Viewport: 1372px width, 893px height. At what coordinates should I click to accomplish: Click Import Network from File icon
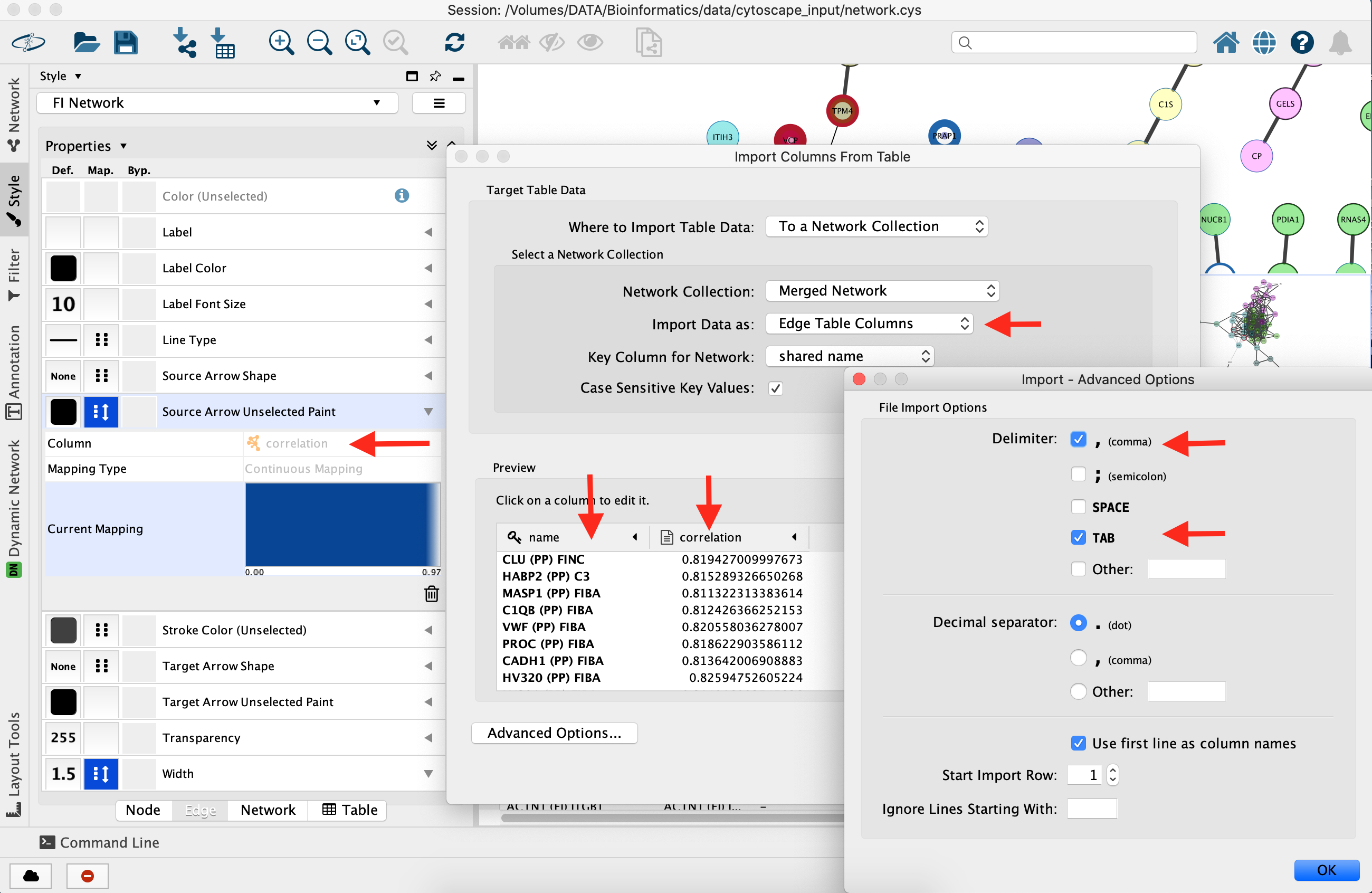pos(185,43)
